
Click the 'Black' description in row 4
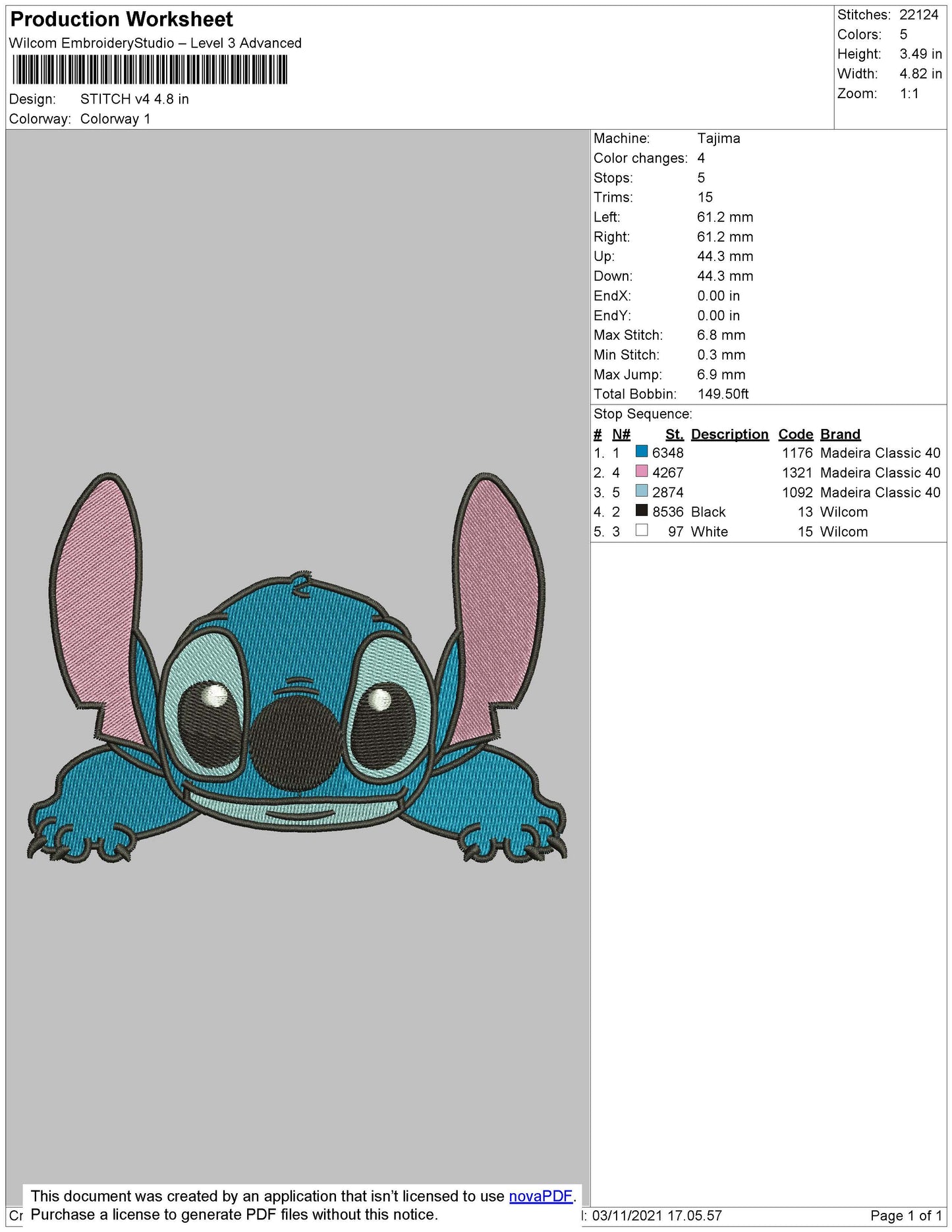[x=708, y=512]
